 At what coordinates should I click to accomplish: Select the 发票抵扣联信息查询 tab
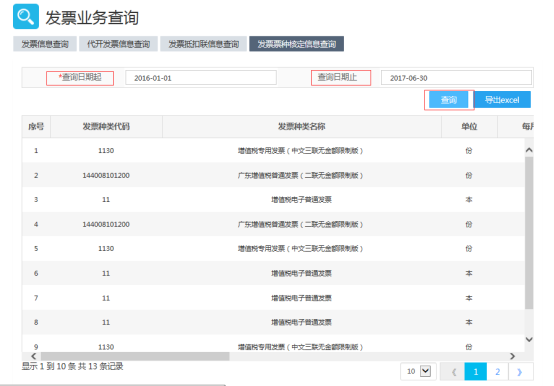204,44
